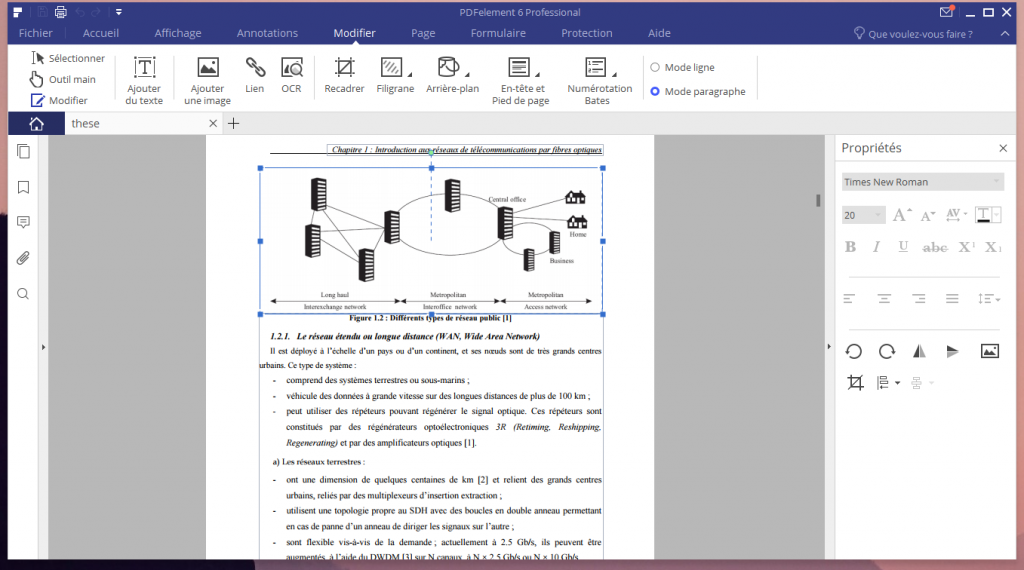Viewport: 1024px width, 570px height.
Task: Flip image horizontally
Action: [920, 351]
